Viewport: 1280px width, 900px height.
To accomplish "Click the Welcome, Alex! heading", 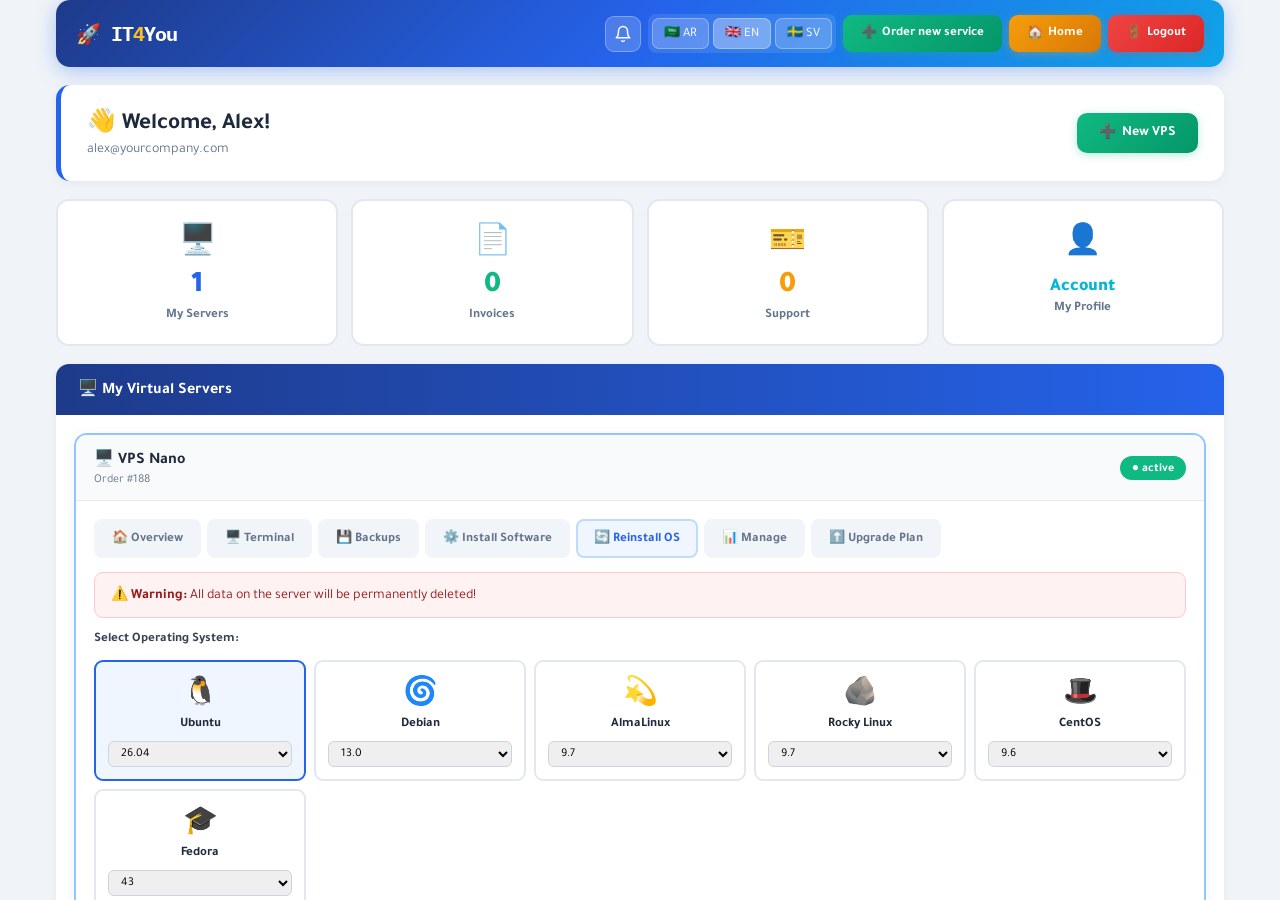I will pyautogui.click(x=179, y=122).
